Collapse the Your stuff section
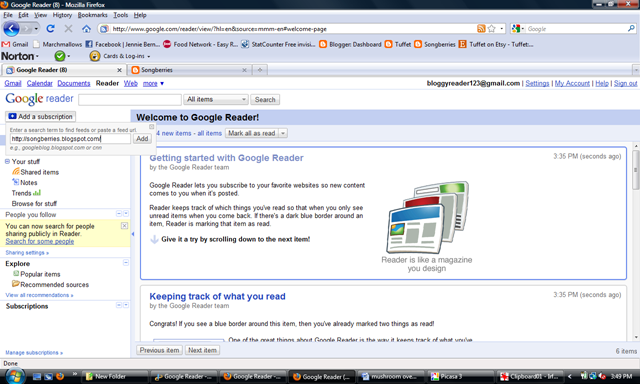 pos(7,161)
